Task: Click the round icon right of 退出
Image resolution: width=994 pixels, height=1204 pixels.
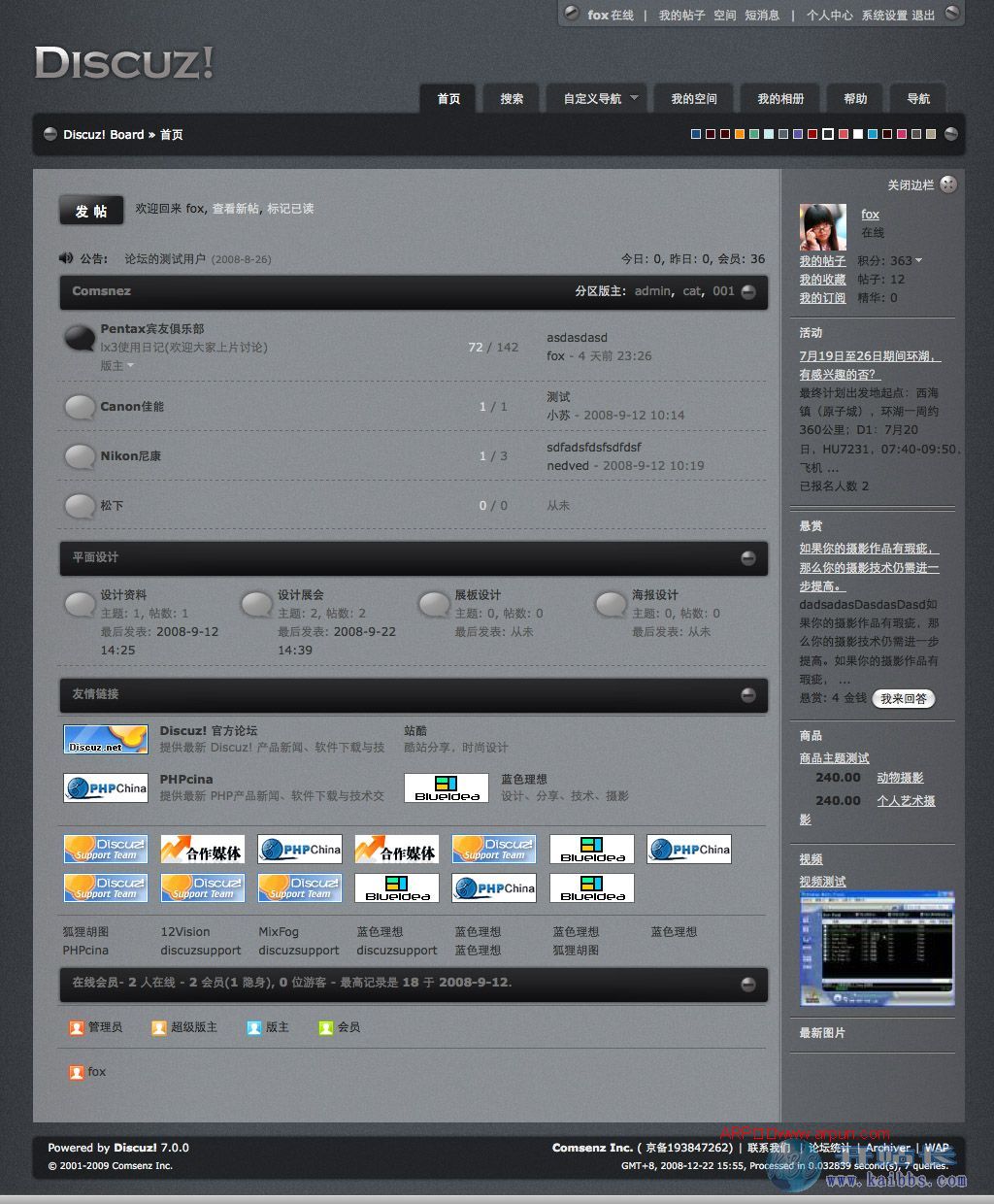Action: 952,14
